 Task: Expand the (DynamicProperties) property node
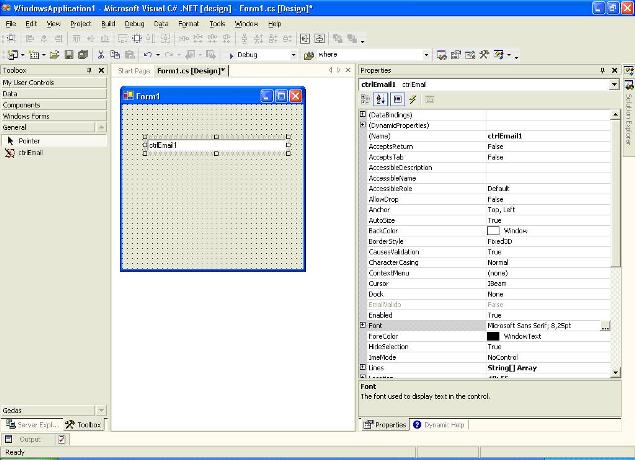[x=363, y=125]
